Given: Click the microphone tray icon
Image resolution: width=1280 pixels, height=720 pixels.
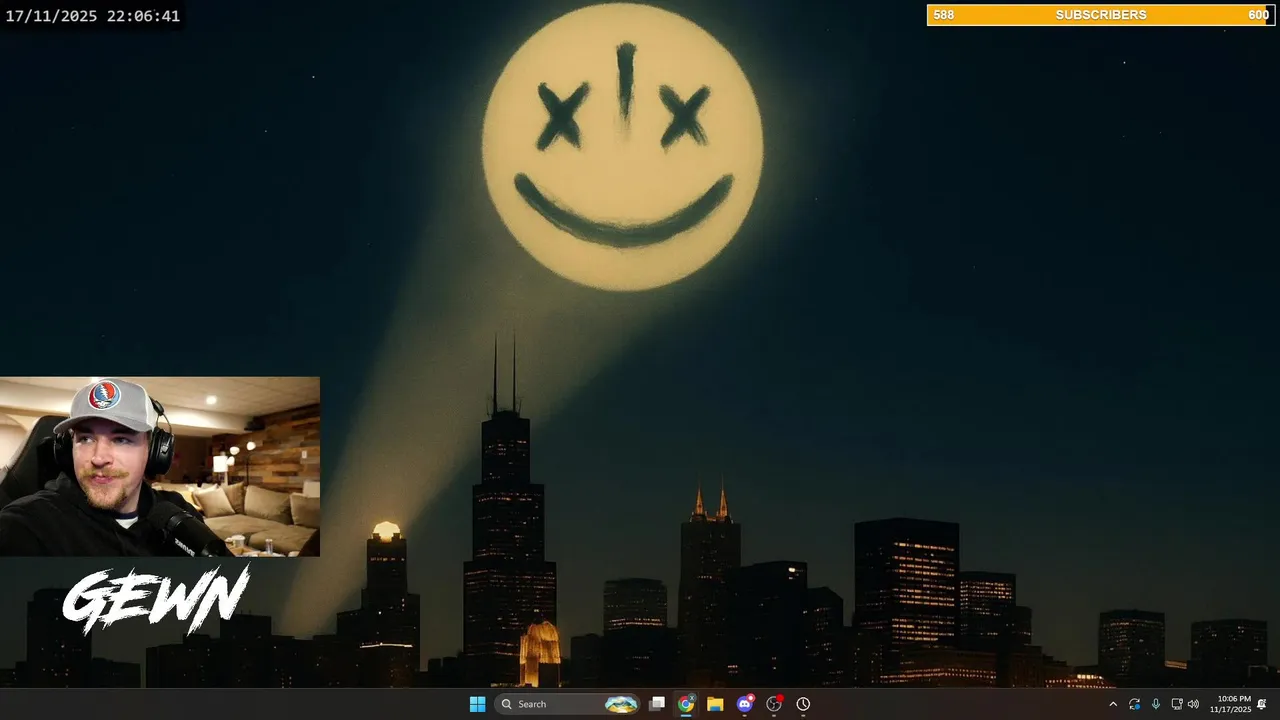Looking at the screenshot, I should 1156,704.
